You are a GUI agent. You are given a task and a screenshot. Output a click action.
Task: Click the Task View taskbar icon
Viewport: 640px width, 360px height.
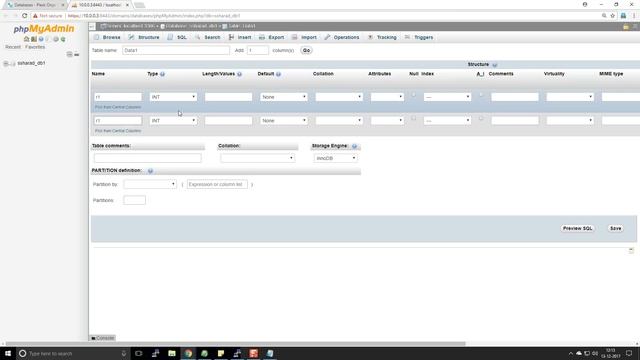click(x=139, y=353)
